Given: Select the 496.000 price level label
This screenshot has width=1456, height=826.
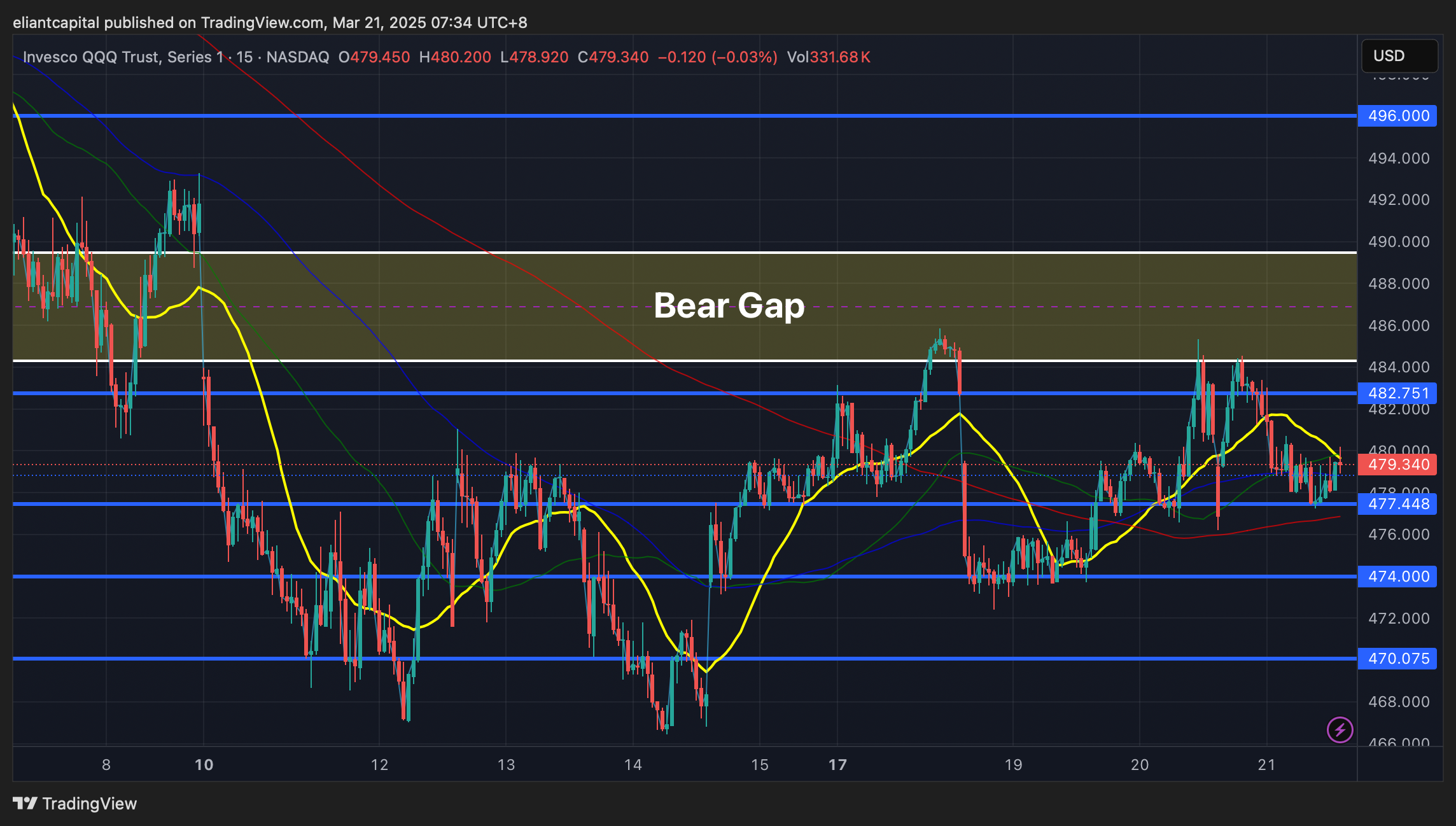Looking at the screenshot, I should click(1397, 116).
